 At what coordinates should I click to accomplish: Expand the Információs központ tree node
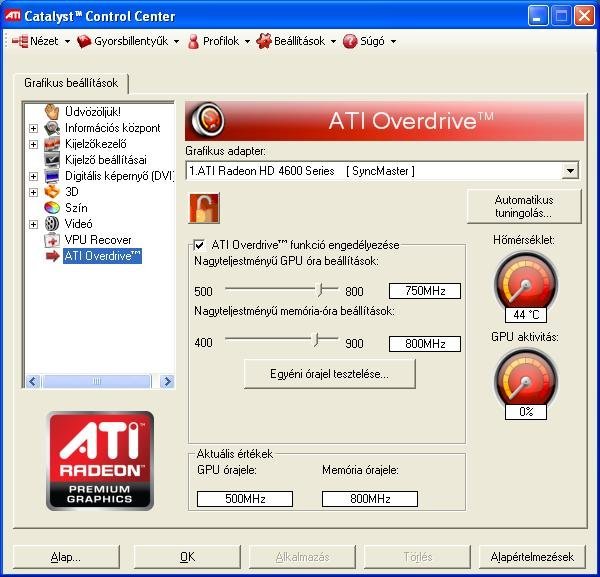[34, 128]
